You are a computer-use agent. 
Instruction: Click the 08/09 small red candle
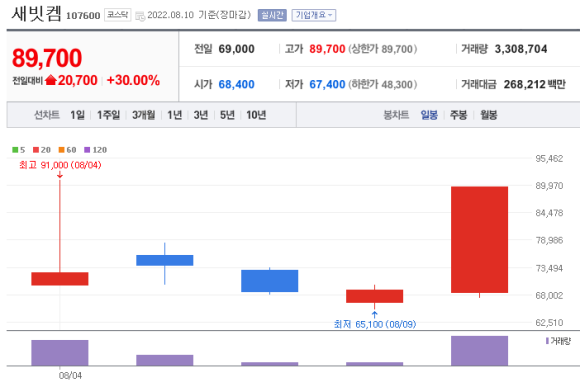(374, 296)
